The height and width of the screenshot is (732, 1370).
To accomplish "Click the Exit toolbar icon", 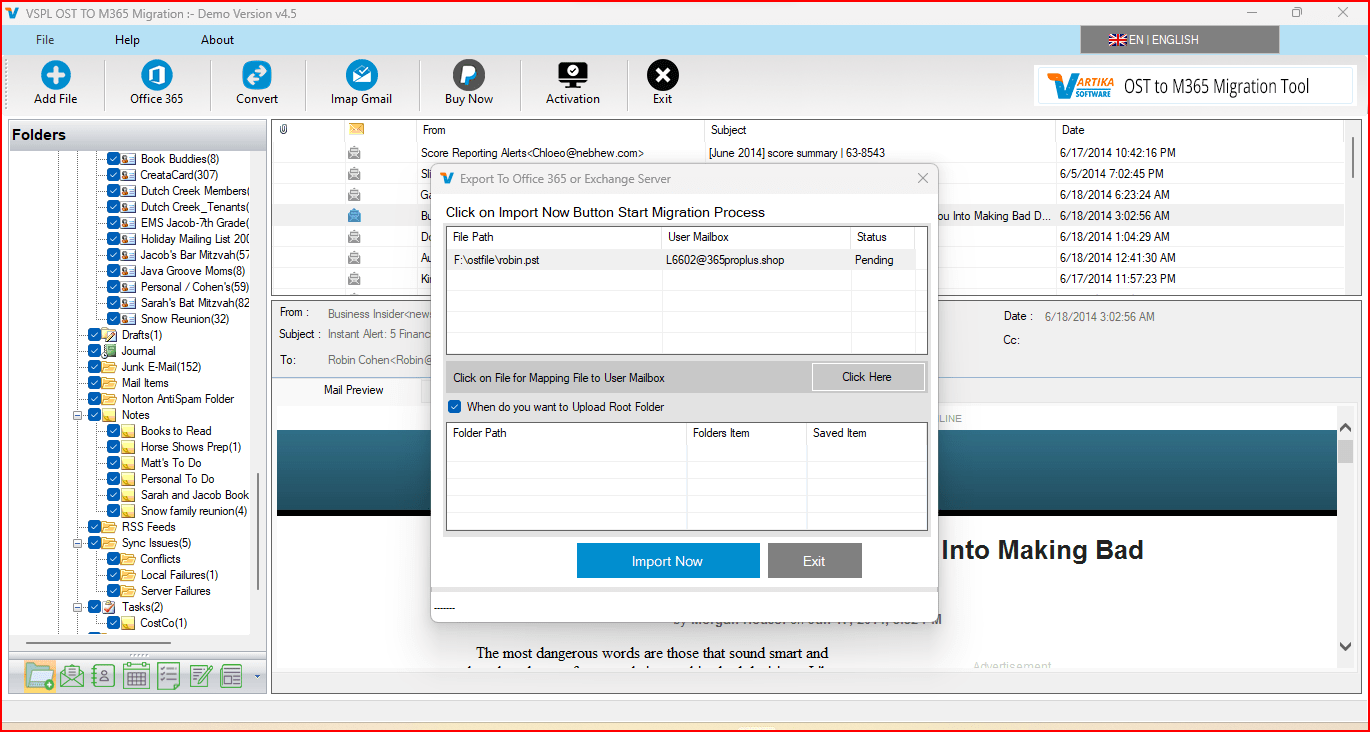I will (663, 76).
